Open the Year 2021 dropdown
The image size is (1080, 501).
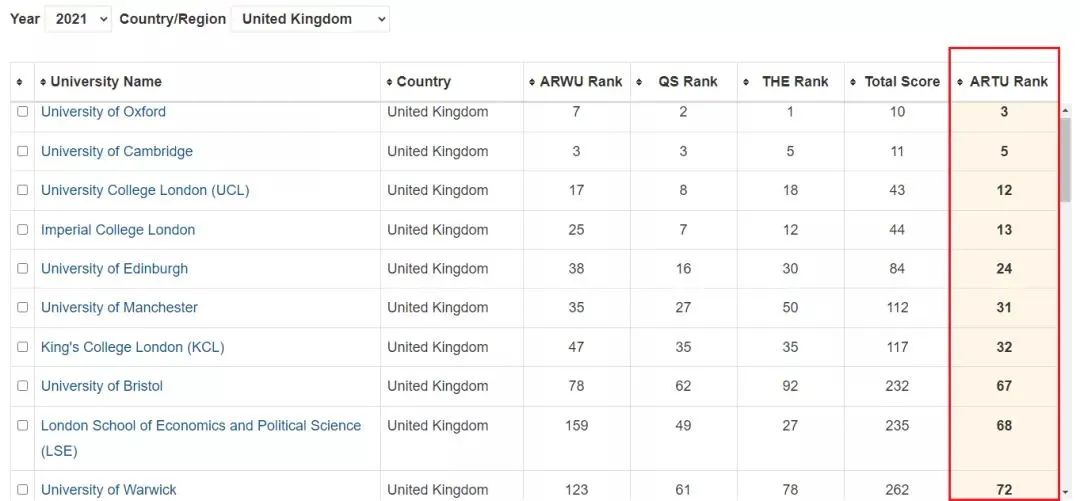(78, 19)
